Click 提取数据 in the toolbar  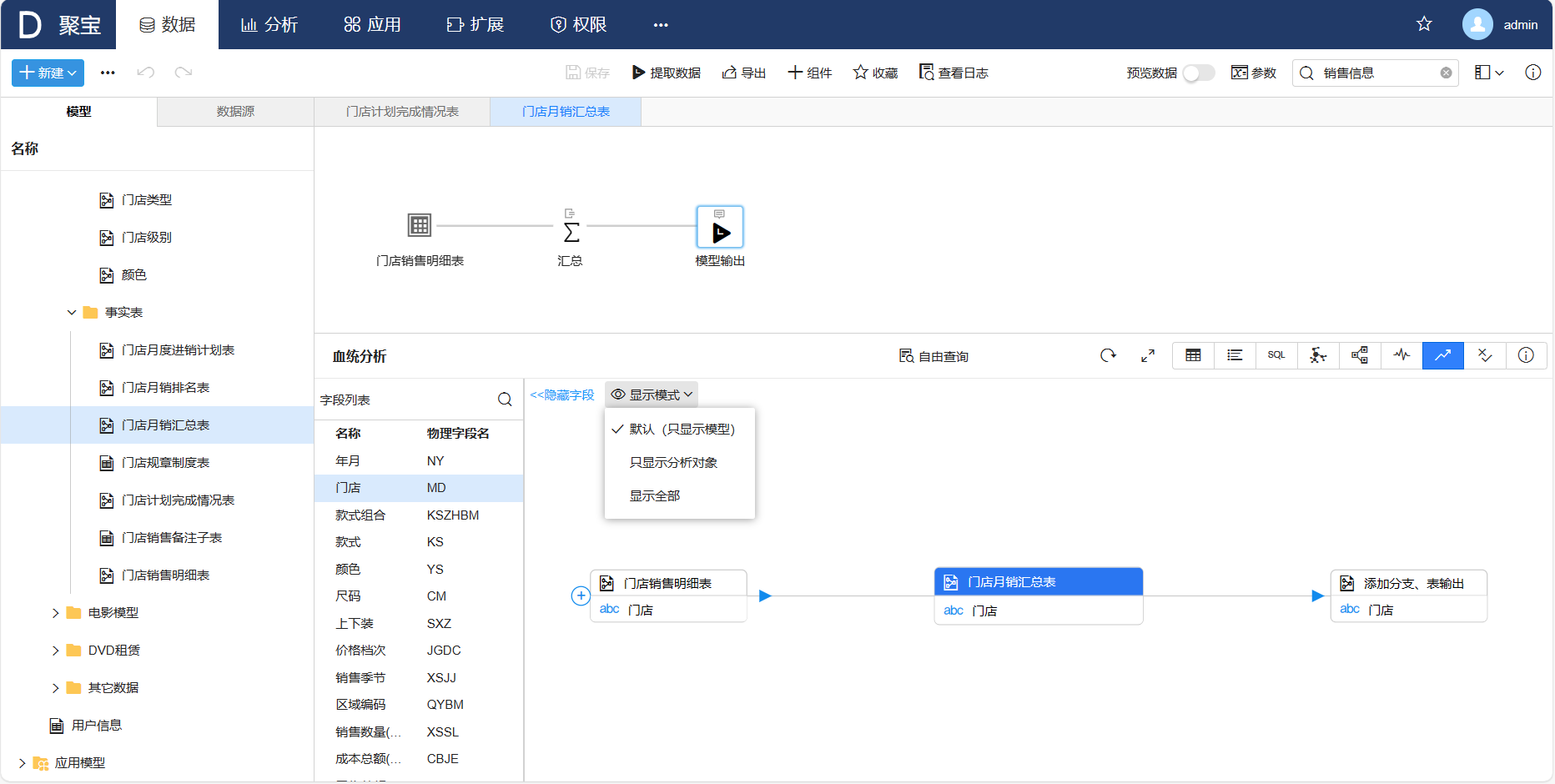pyautogui.click(x=666, y=73)
